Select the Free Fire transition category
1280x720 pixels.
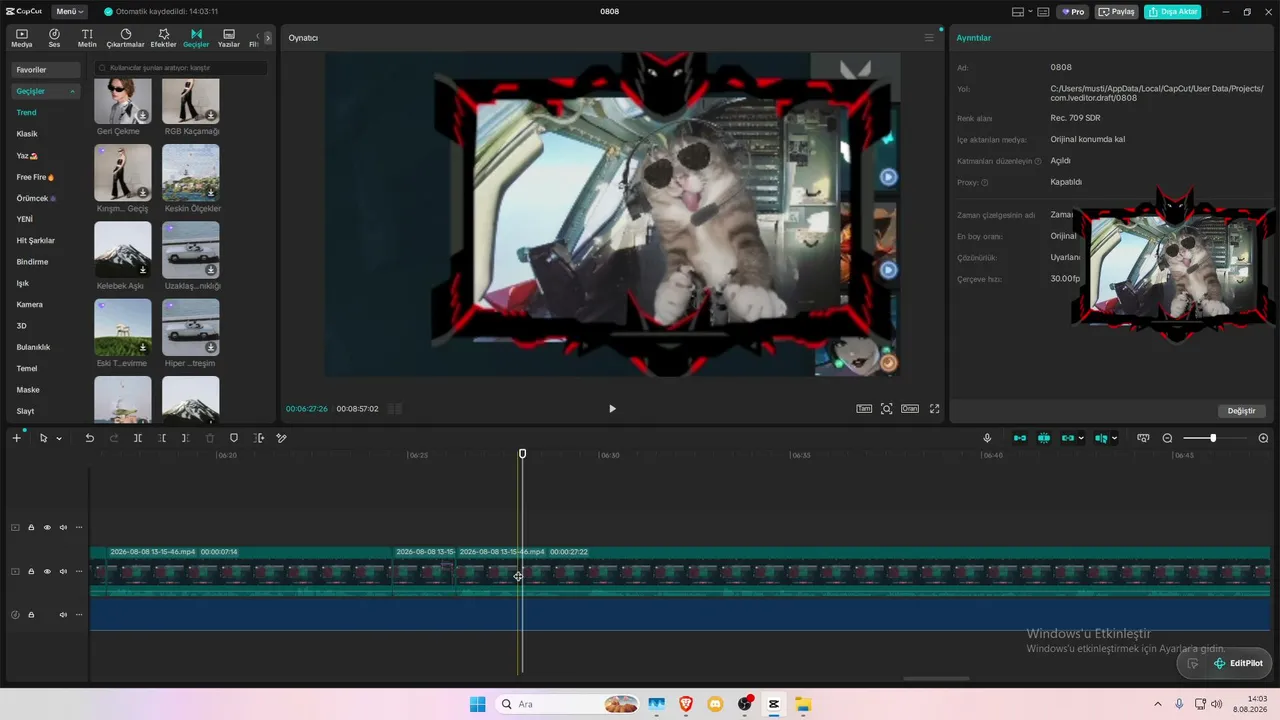[35, 177]
